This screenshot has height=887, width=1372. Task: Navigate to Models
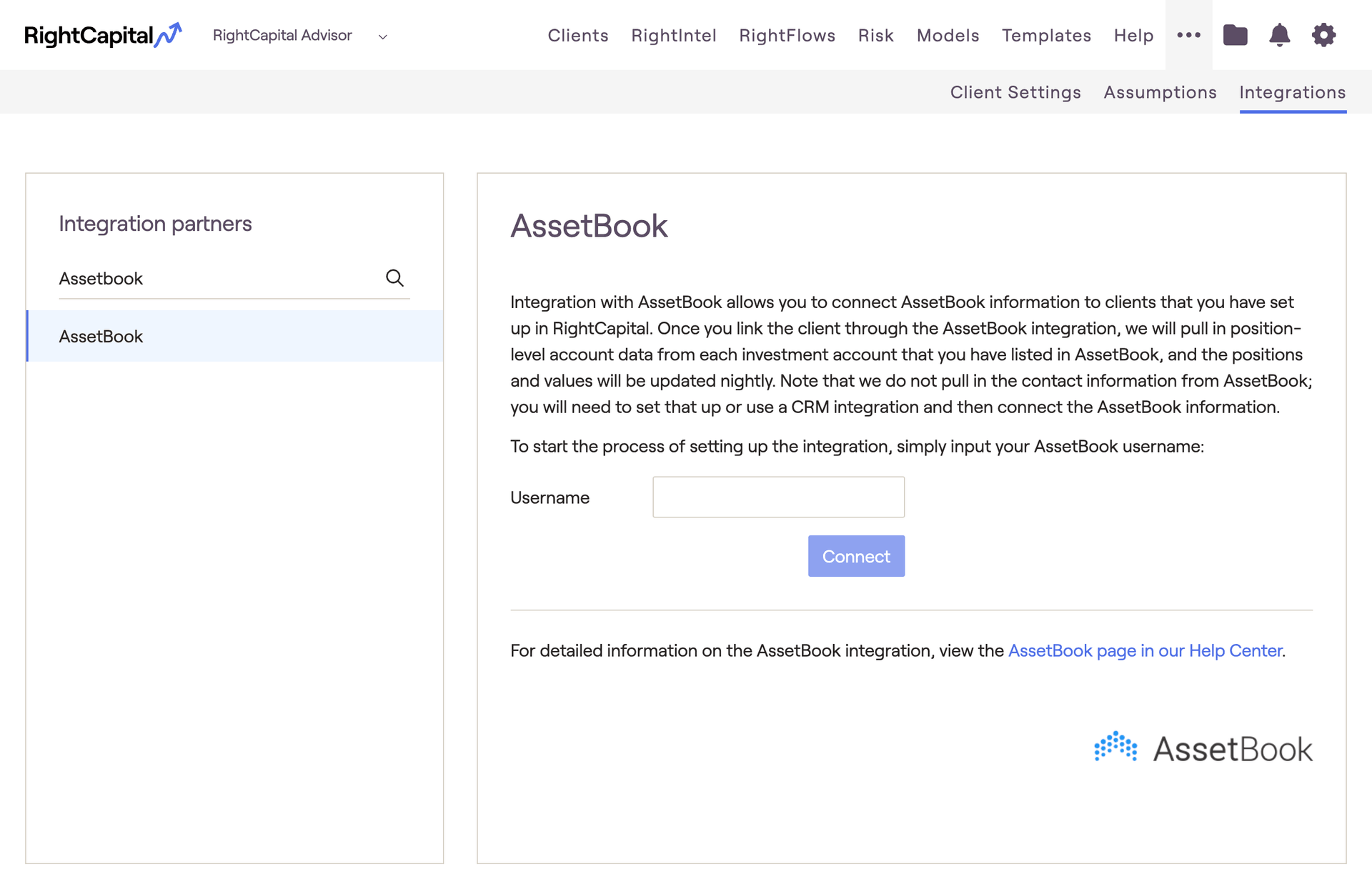948,36
